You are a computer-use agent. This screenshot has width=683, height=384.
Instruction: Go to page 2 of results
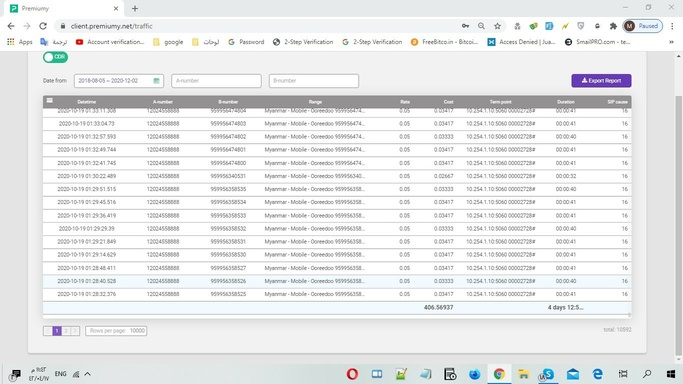pos(66,331)
